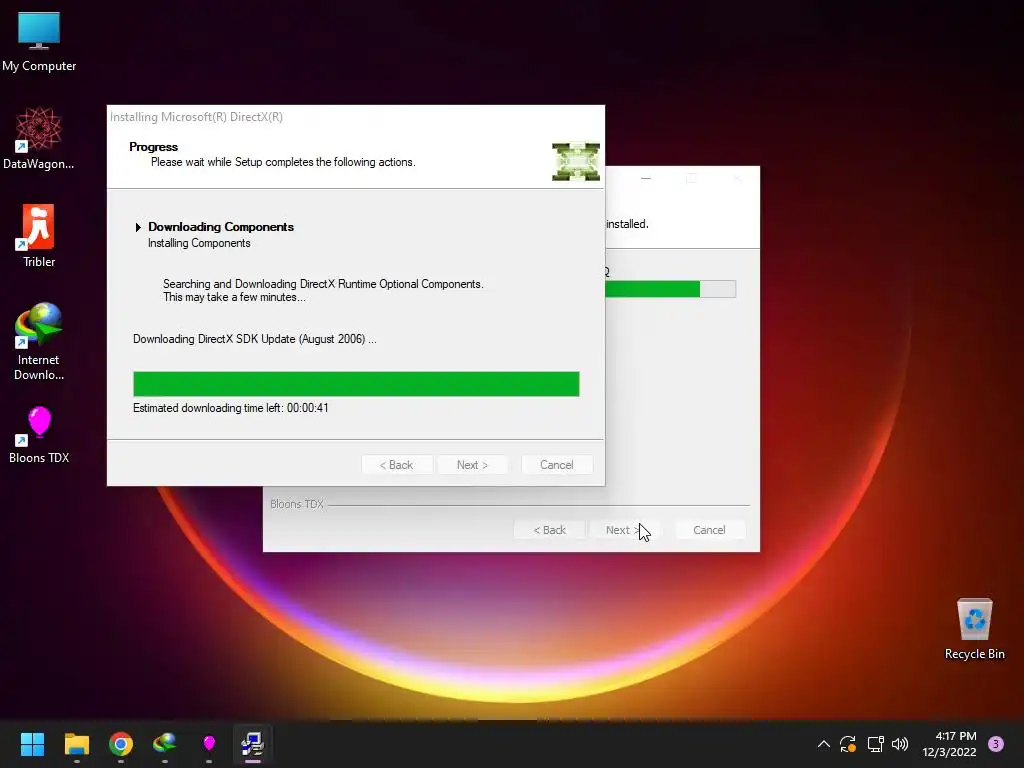This screenshot has width=1024, height=768.
Task: Select the Recycle Bin desktop icon
Action: [974, 629]
